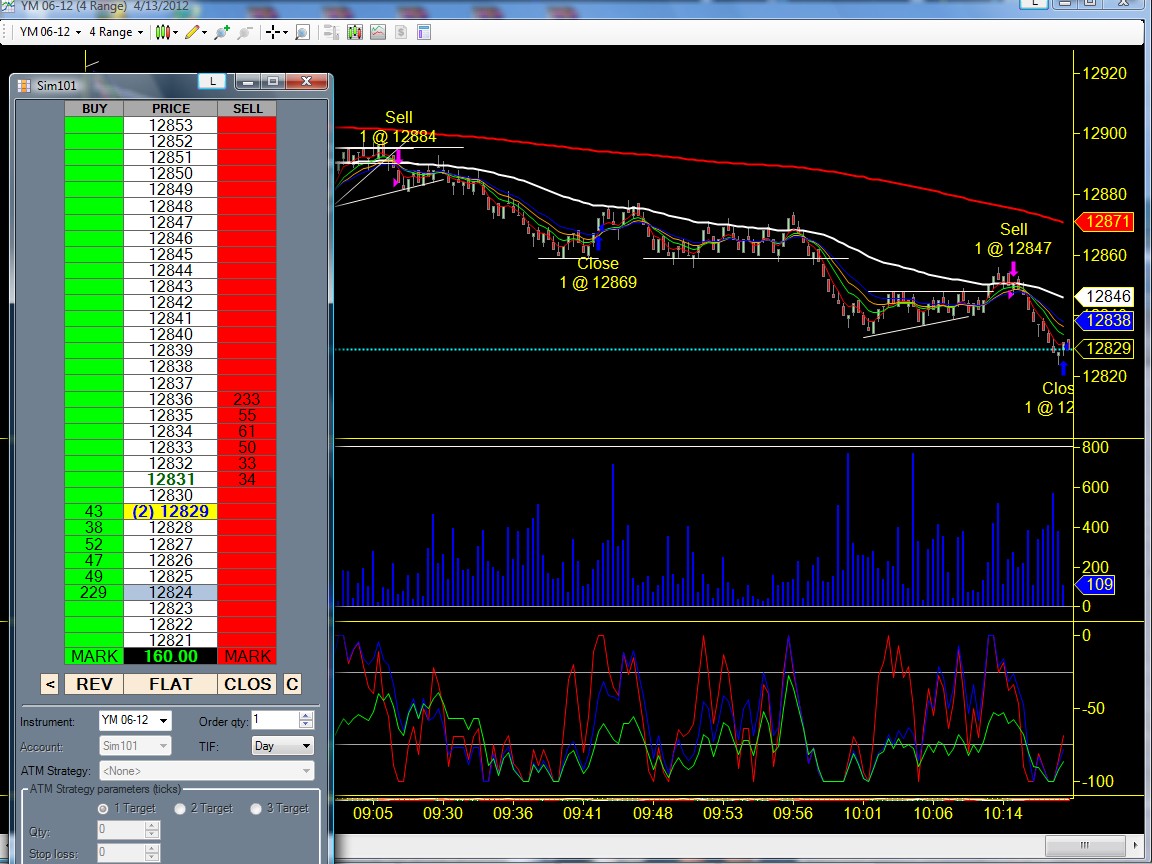Click the white 12846 price marker
Image resolution: width=1152 pixels, height=864 pixels.
pos(1104,297)
